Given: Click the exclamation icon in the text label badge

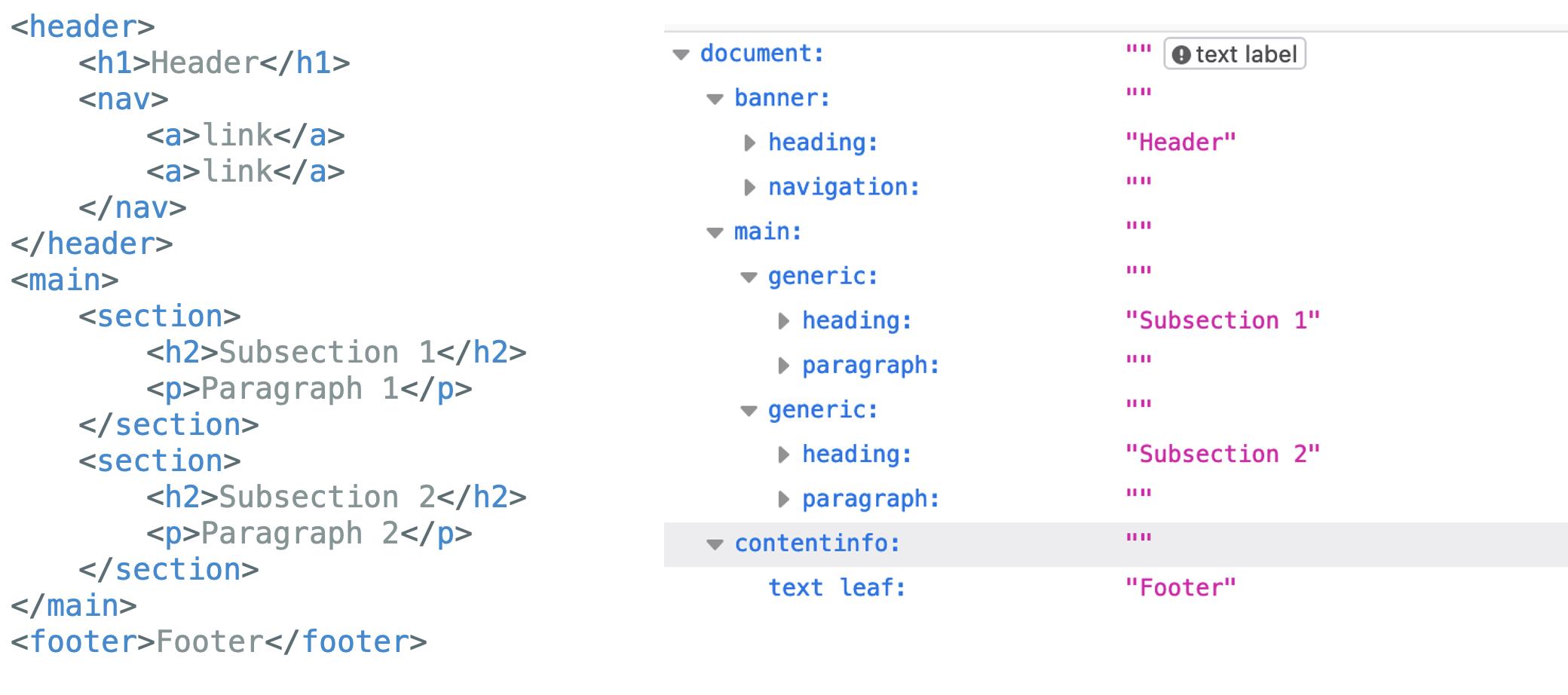Looking at the screenshot, I should coord(1181,55).
